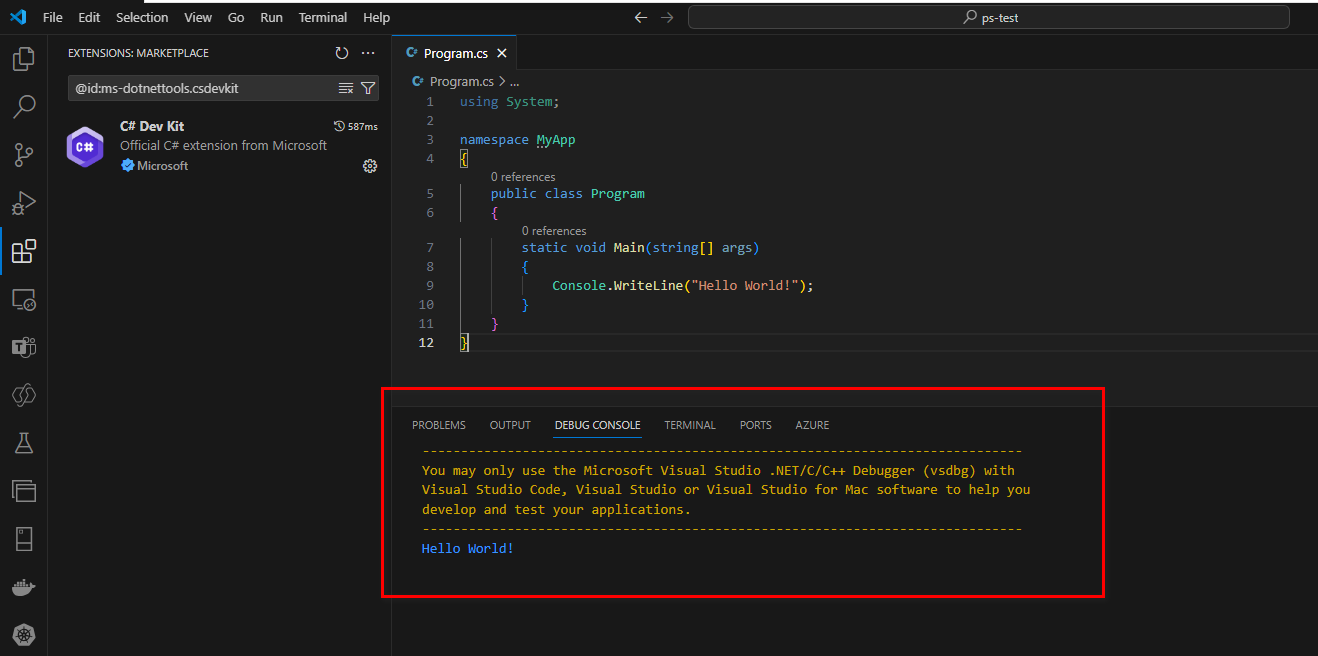Viewport: 1318px width, 656px height.
Task: Click "static void Main(string[] args)" line
Action: coord(640,248)
